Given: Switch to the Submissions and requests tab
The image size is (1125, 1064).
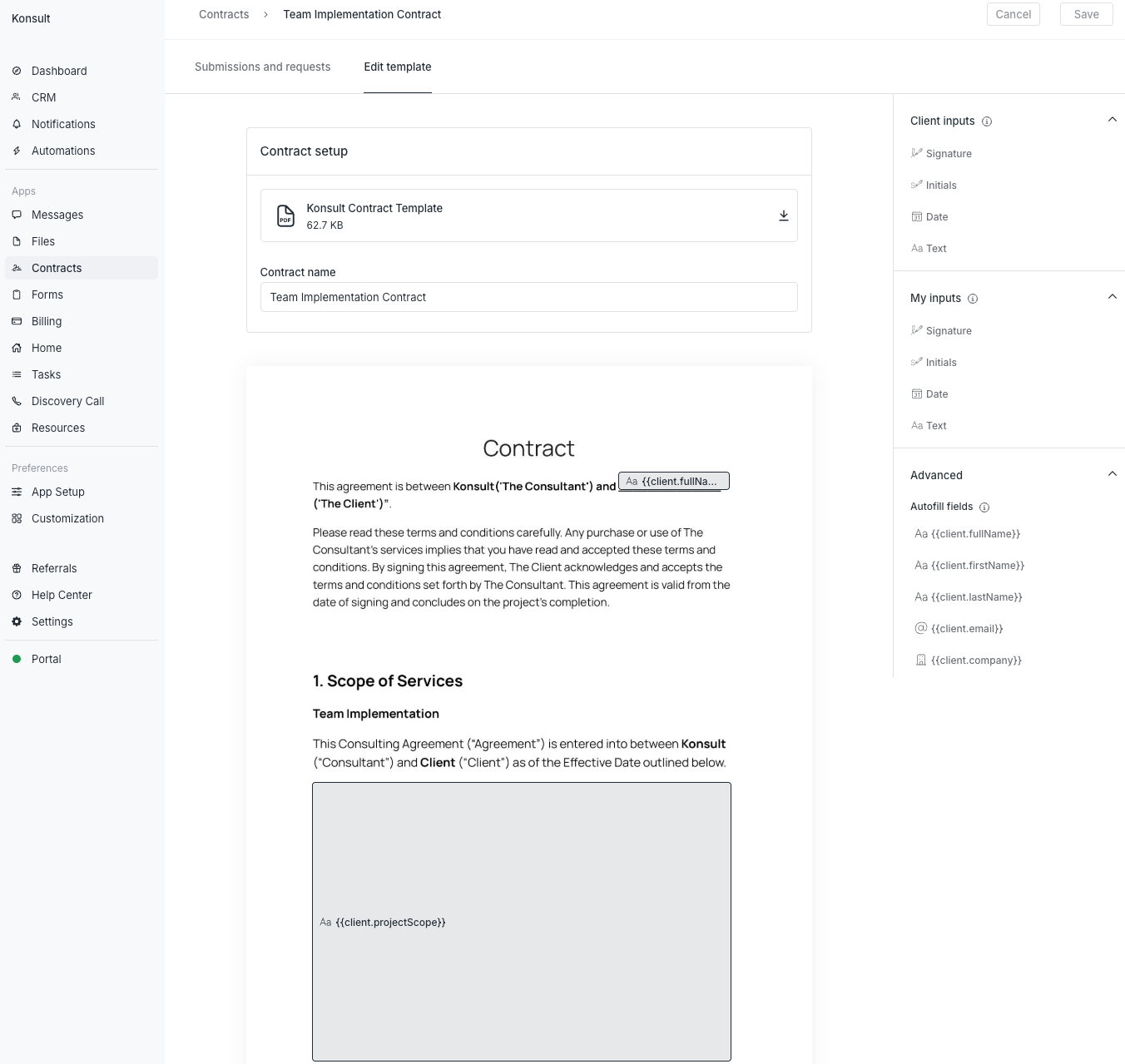Looking at the screenshot, I should 262,67.
